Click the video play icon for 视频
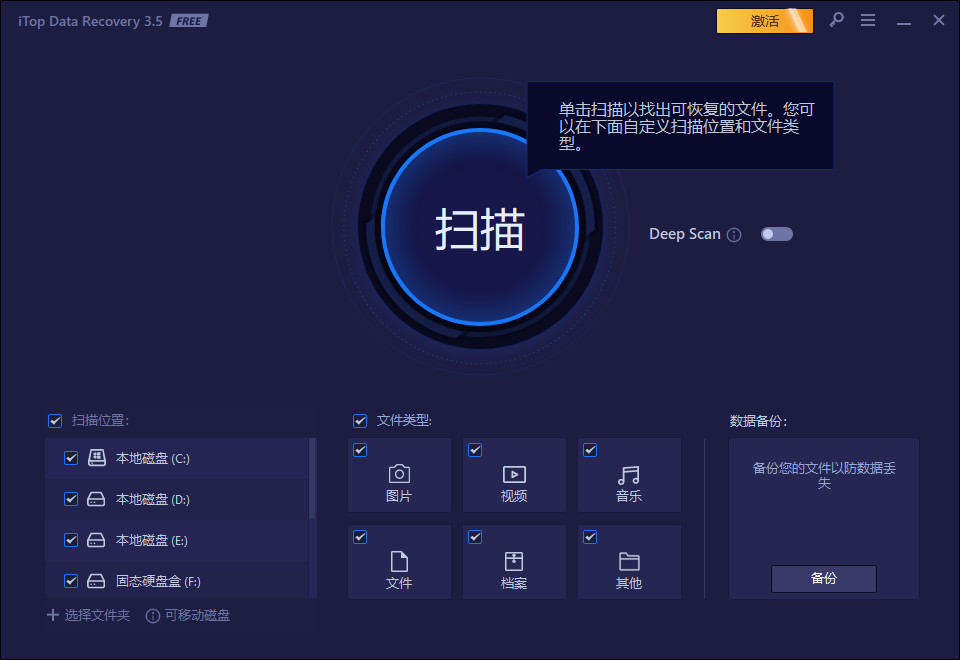 [514, 474]
